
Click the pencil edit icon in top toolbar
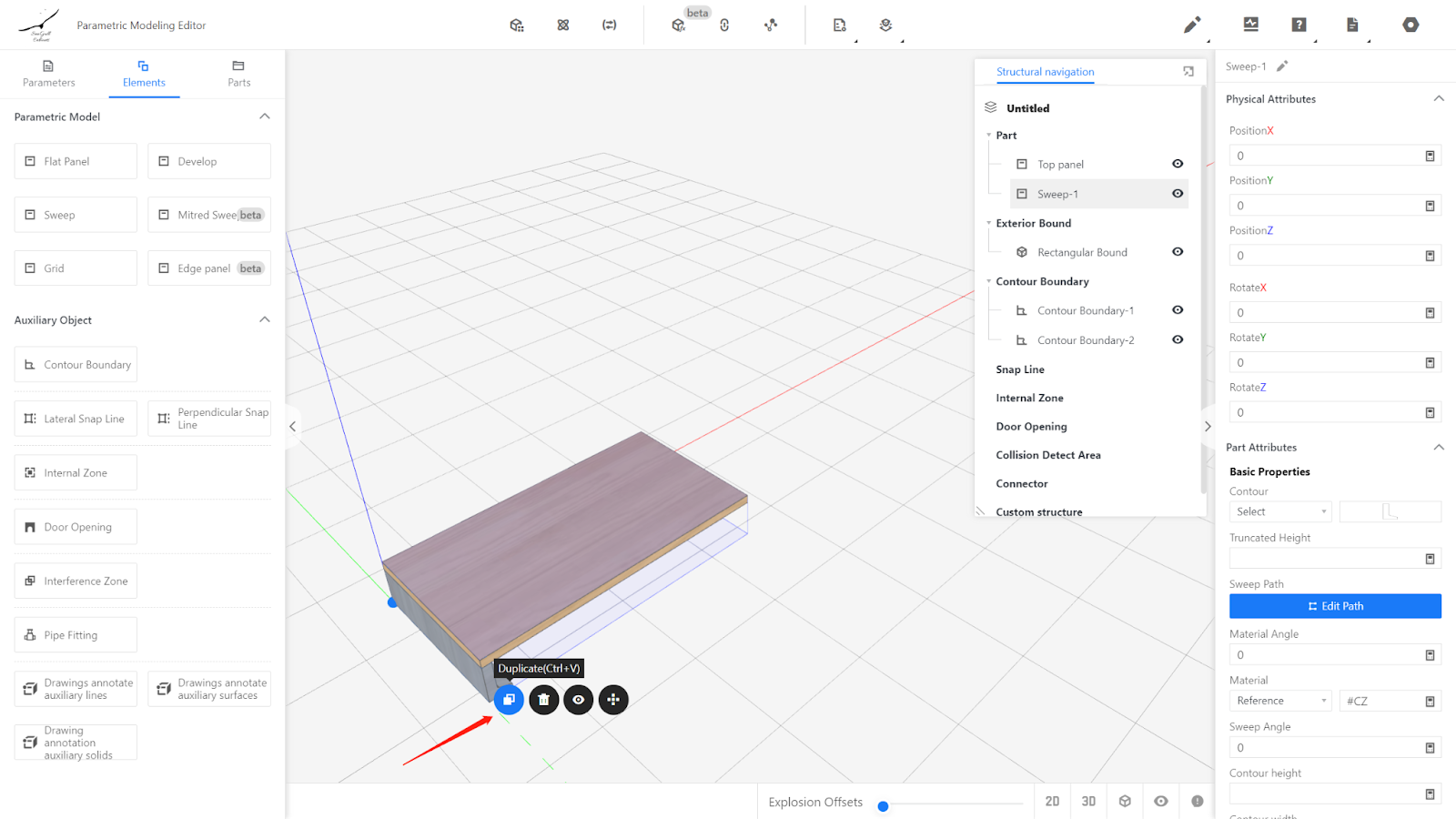click(1191, 25)
